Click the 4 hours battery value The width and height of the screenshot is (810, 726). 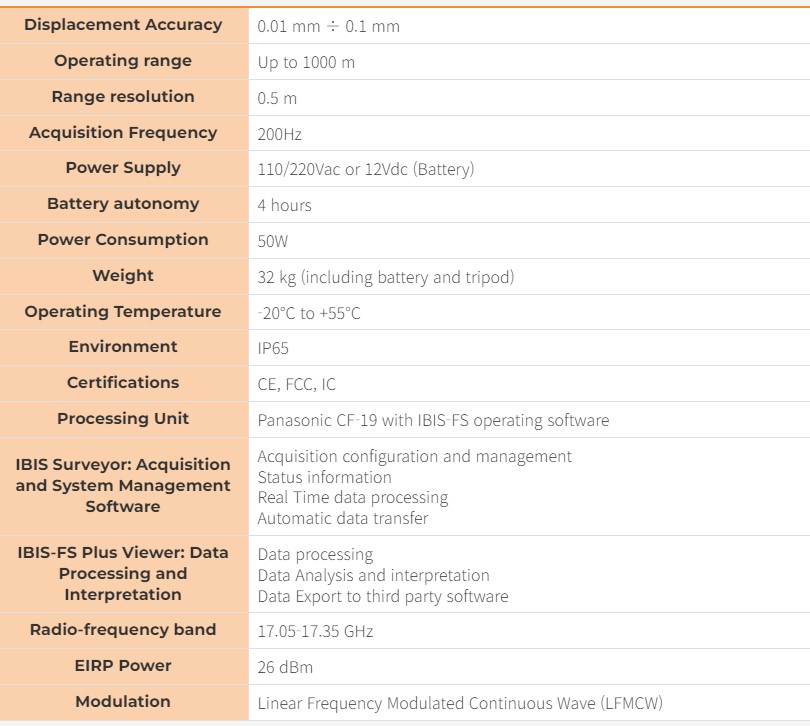[x=285, y=205]
